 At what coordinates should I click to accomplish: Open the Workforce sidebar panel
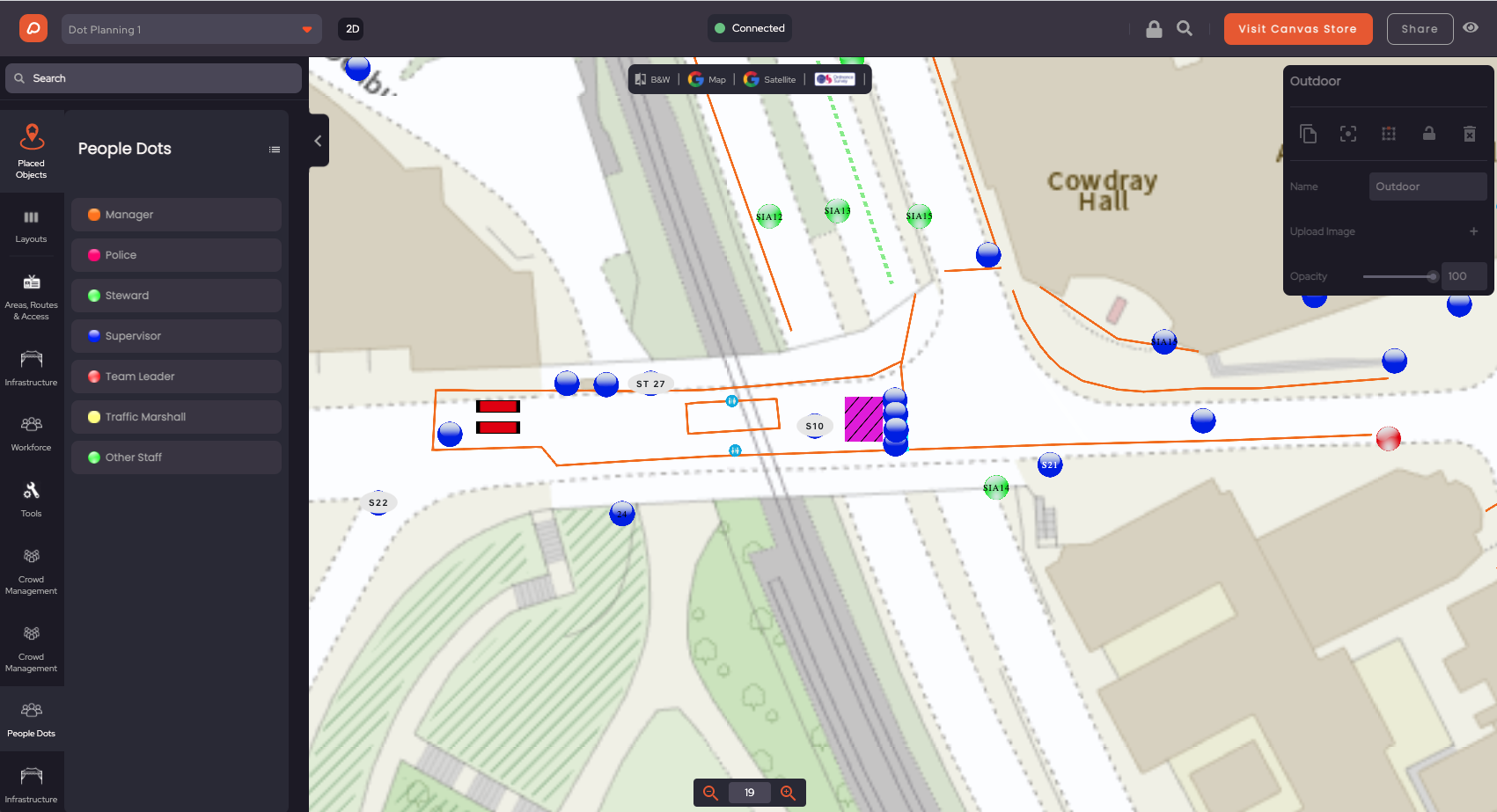point(31,433)
